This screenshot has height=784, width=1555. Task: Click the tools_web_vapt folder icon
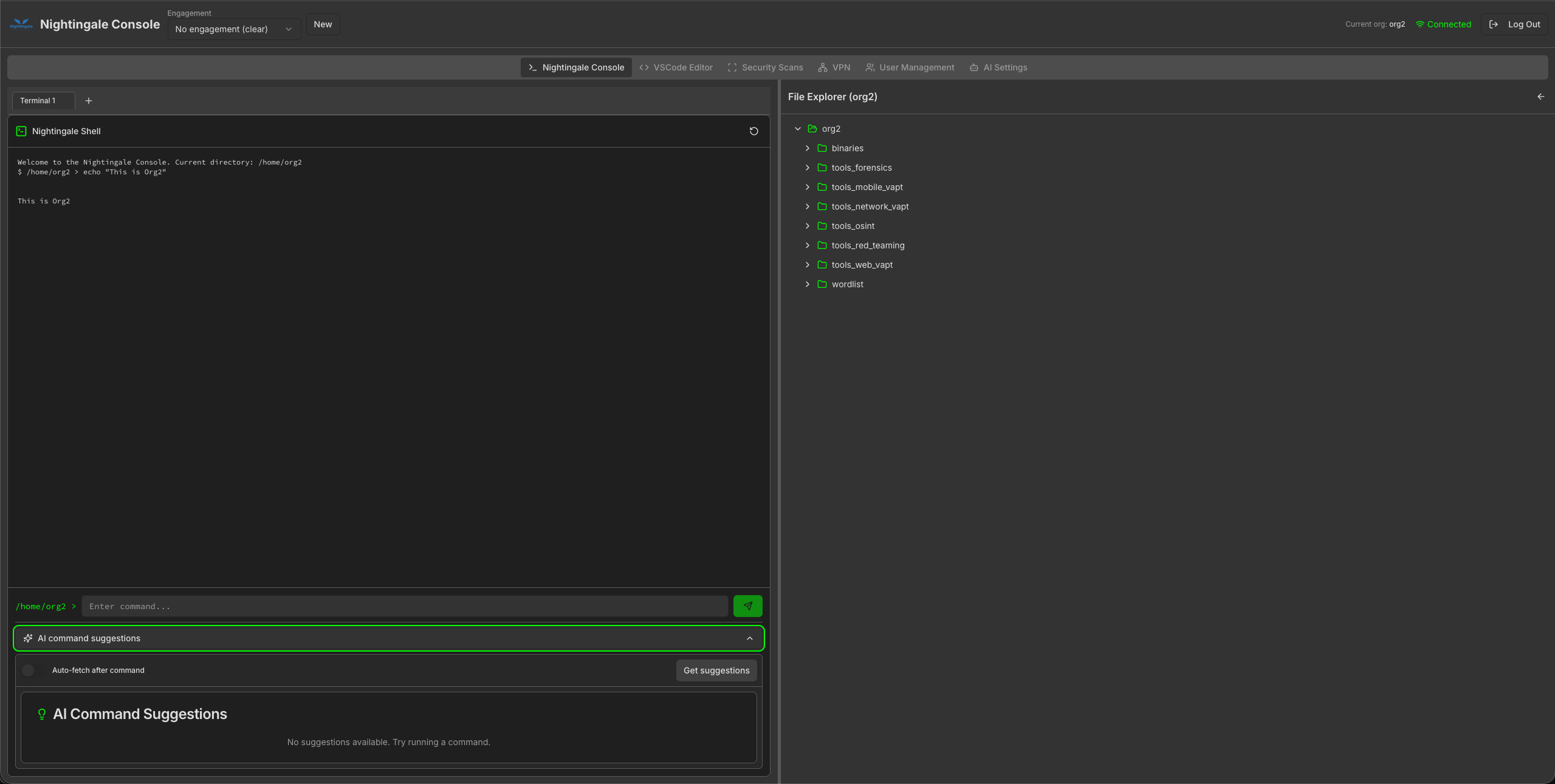point(822,265)
